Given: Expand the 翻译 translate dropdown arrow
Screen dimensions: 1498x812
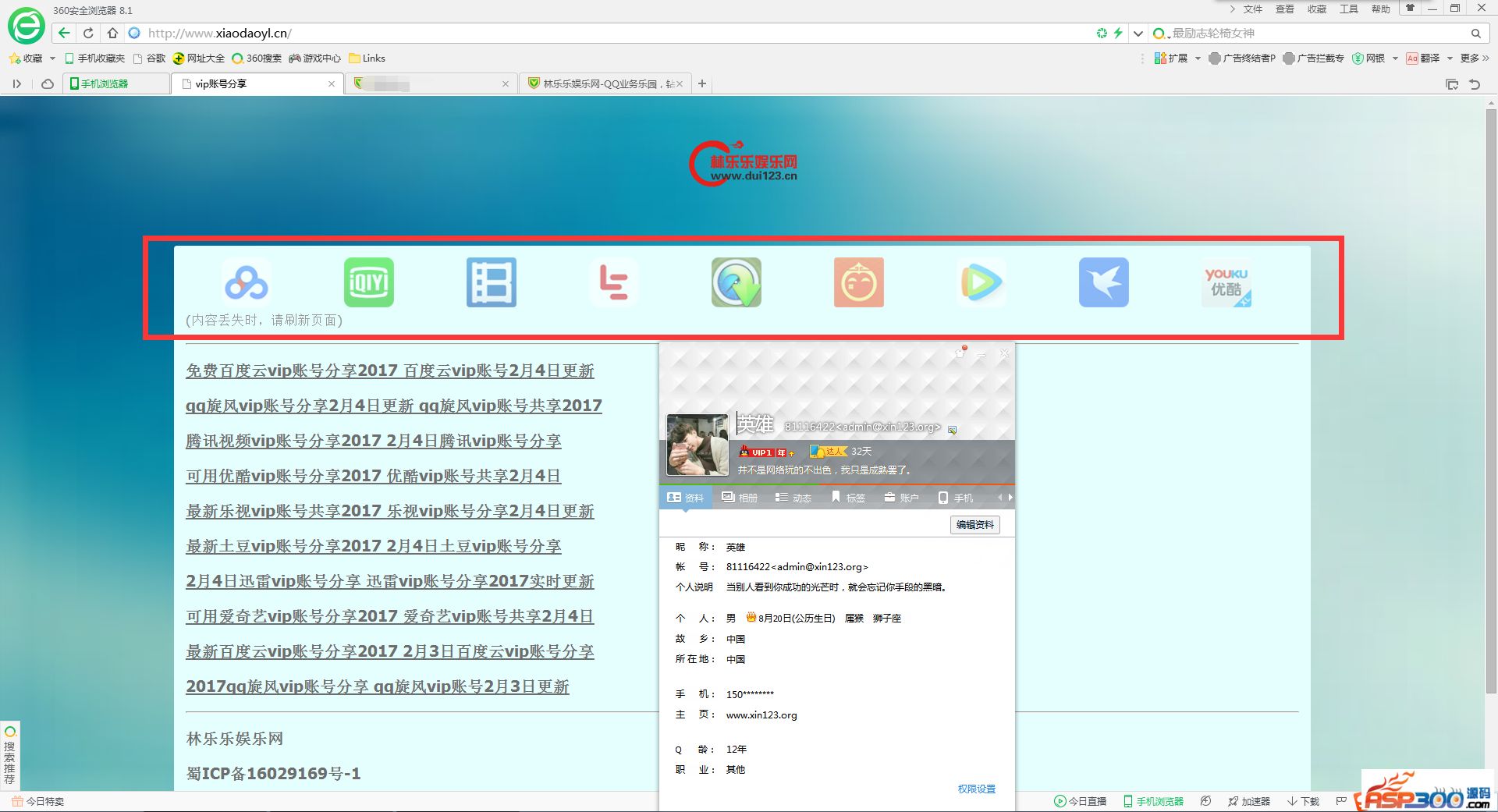Looking at the screenshot, I should pyautogui.click(x=1450, y=59).
